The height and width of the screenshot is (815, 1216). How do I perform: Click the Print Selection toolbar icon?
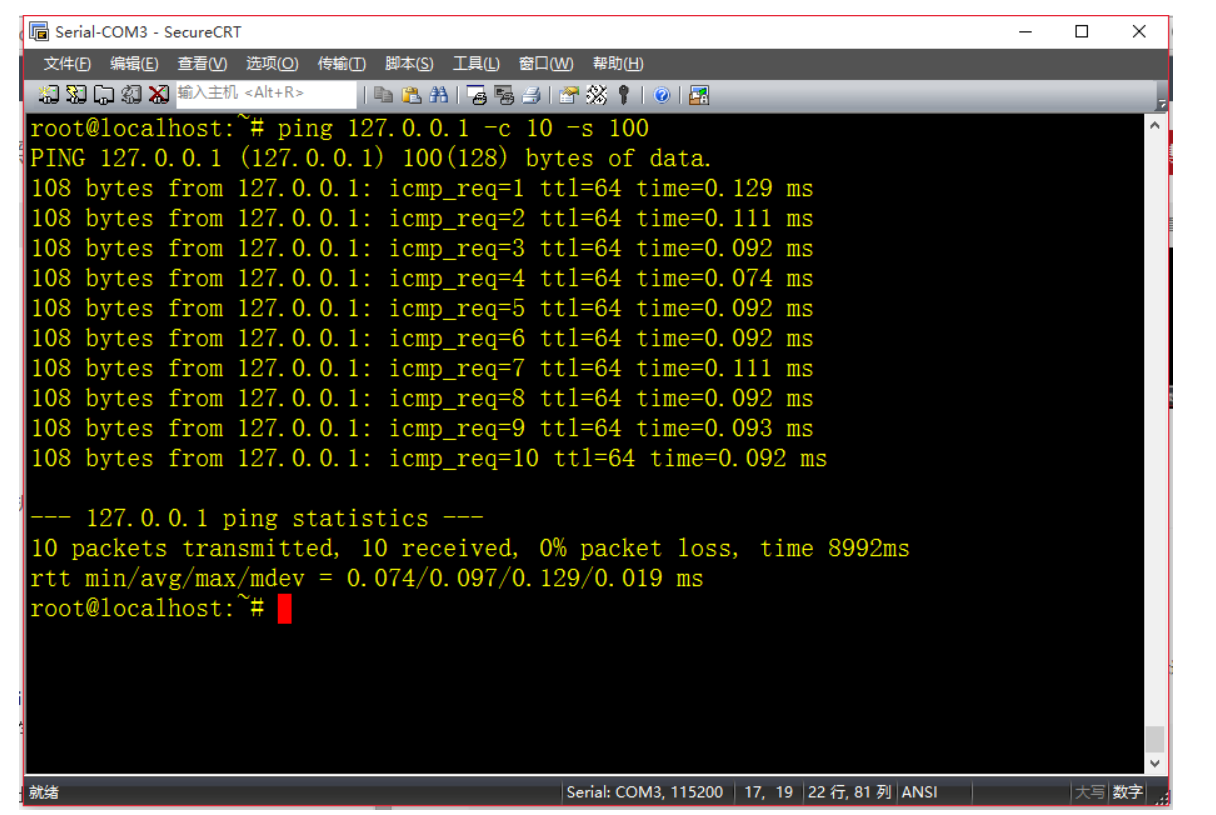[504, 95]
